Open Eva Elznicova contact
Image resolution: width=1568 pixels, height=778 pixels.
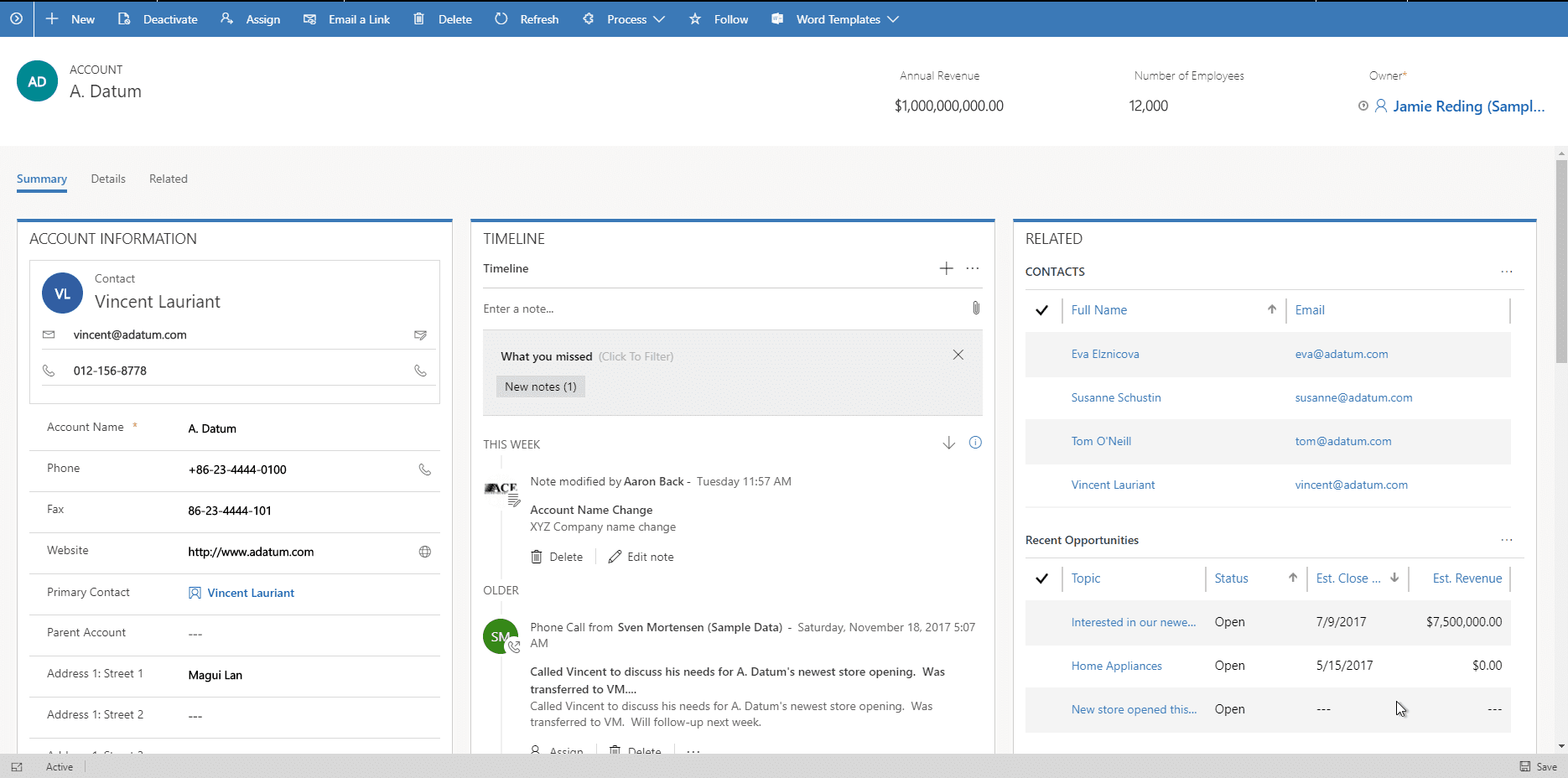click(1105, 354)
